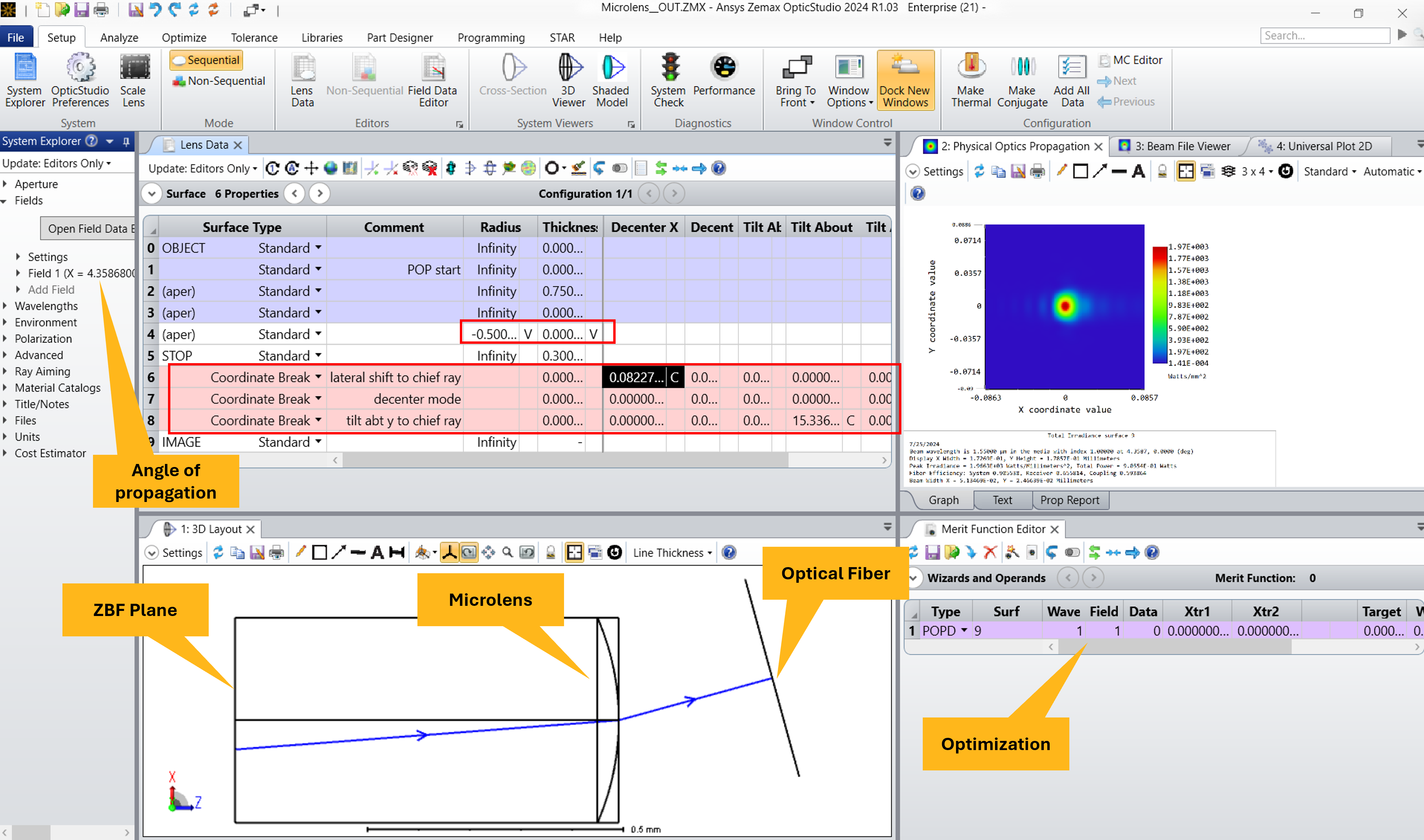Click the Open Field Data Editor button
Image resolution: width=1424 pixels, height=840 pixels.
point(88,229)
